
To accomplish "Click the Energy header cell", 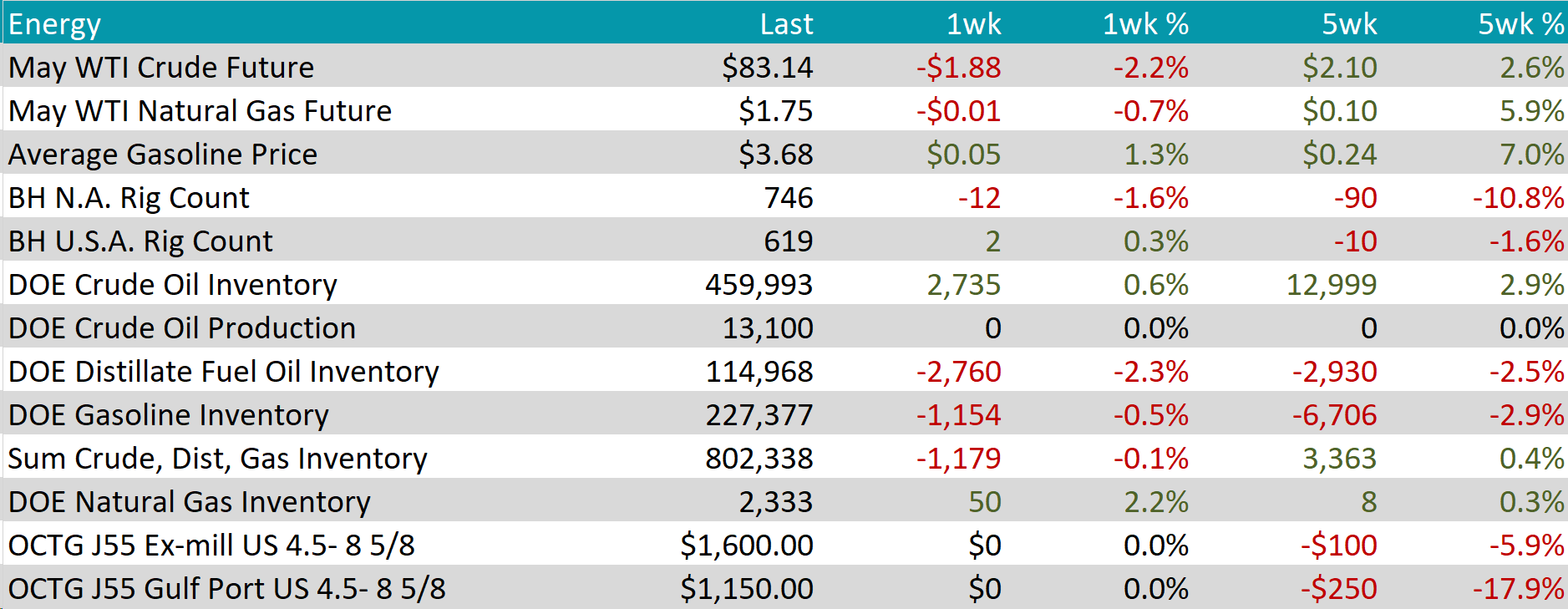I will [x=55, y=24].
